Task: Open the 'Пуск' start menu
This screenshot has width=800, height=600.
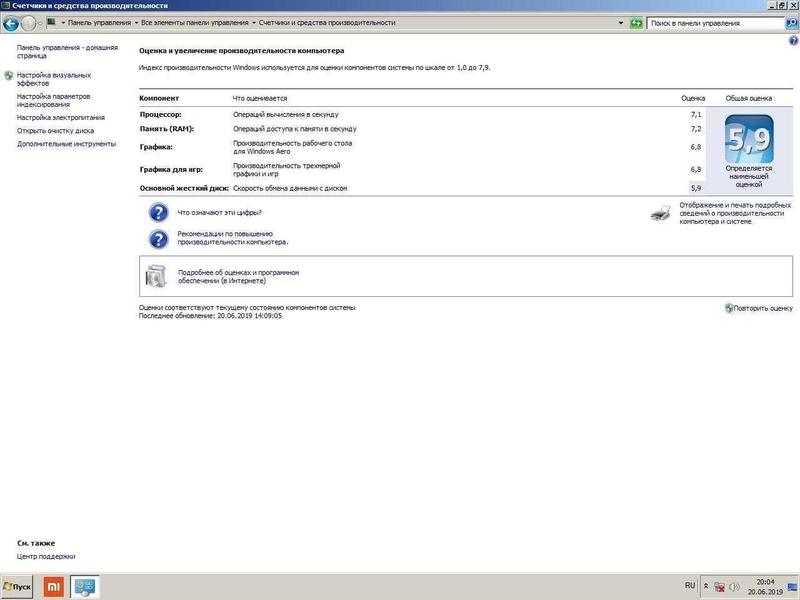Action: pyautogui.click(x=17, y=587)
